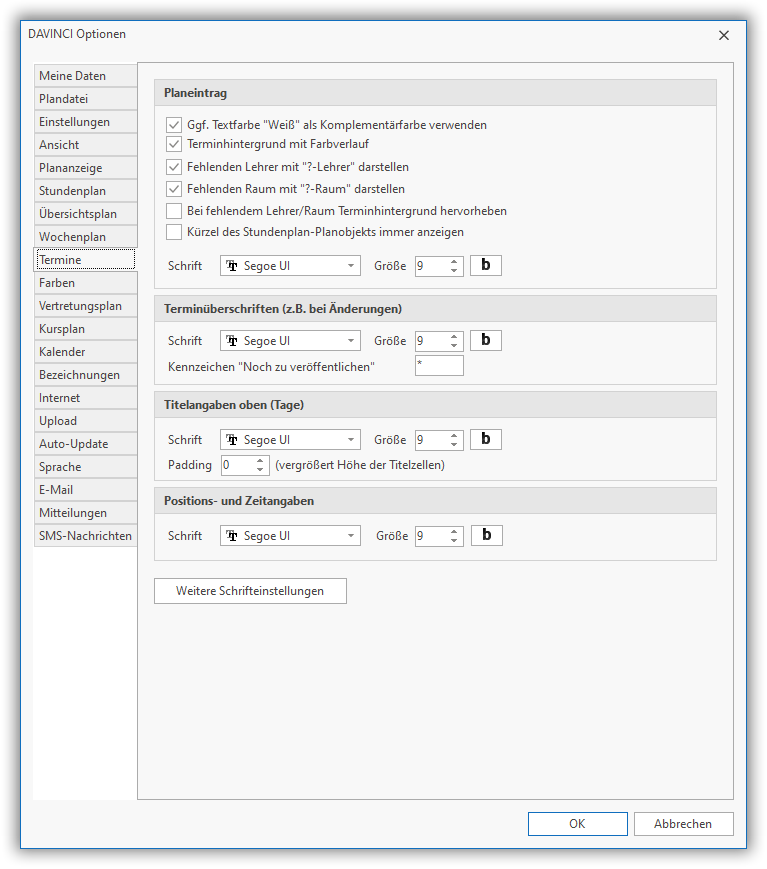The image size is (767, 869).
Task: Toggle bold for Titelangaben oben font
Action: (486, 440)
